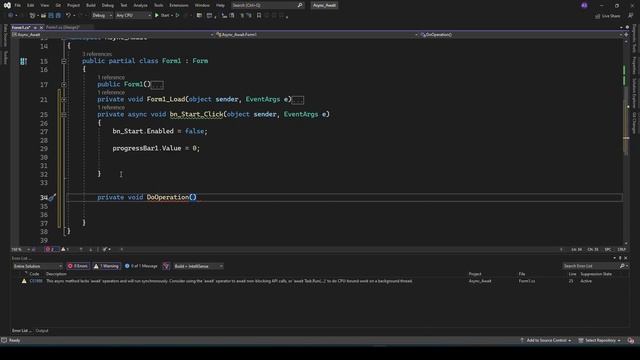Open the Build menu
This screenshot has width=640, height=360.
91,5
